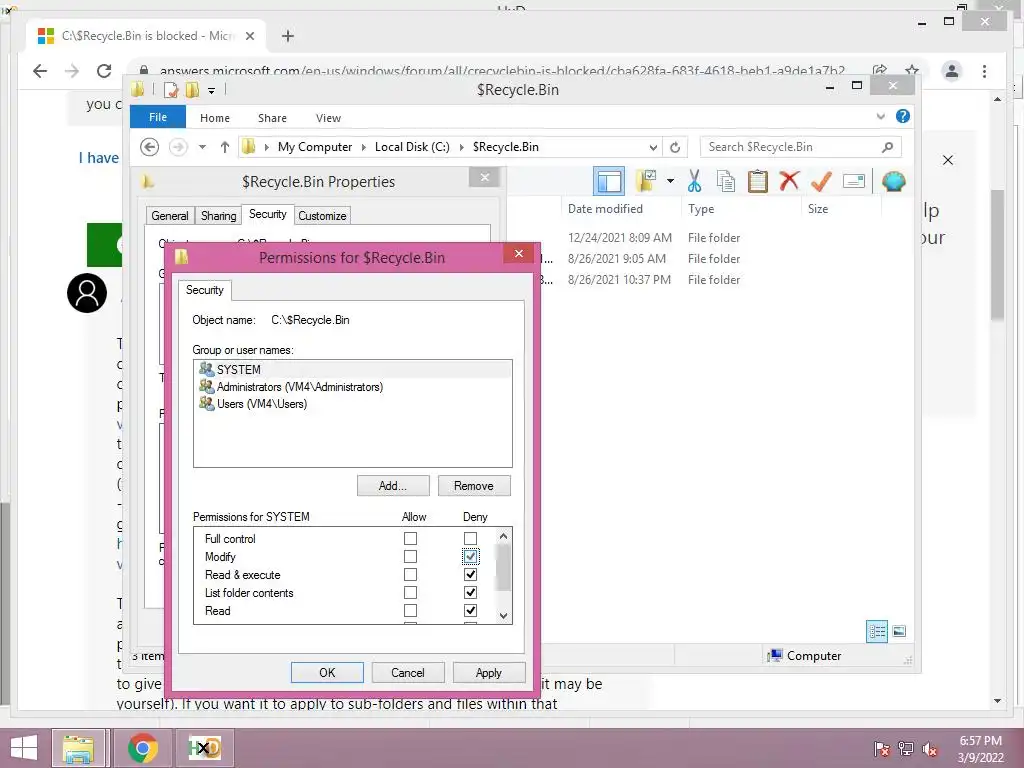
Task: Sort by Type column header
Action: point(741,209)
